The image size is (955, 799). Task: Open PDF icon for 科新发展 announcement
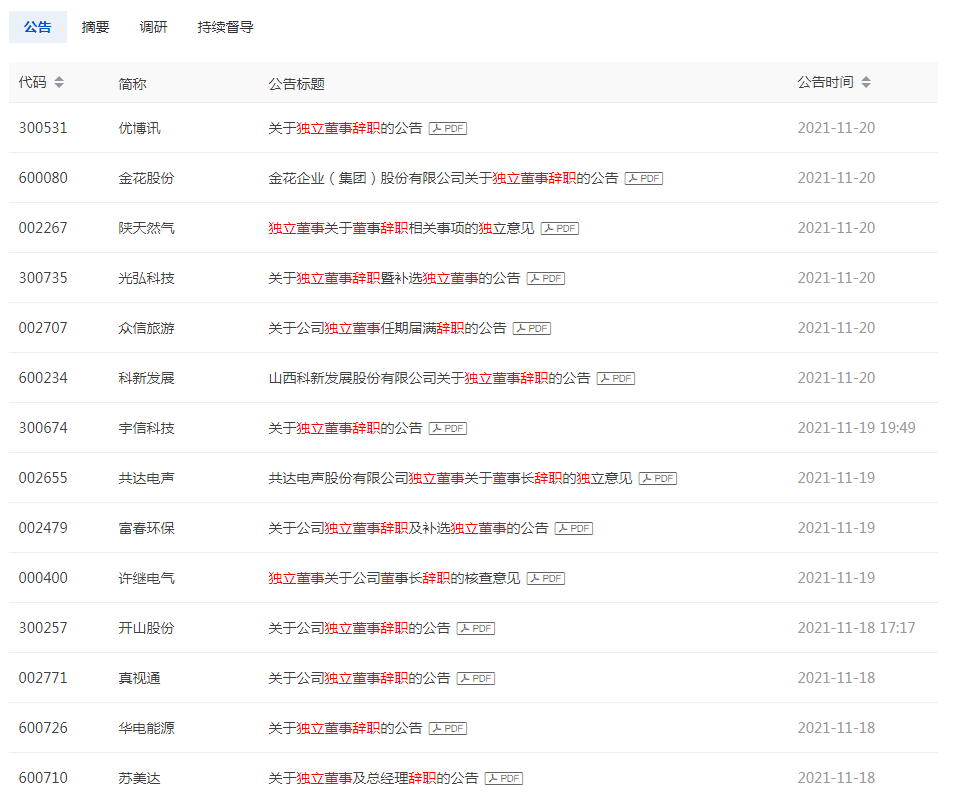tap(616, 378)
